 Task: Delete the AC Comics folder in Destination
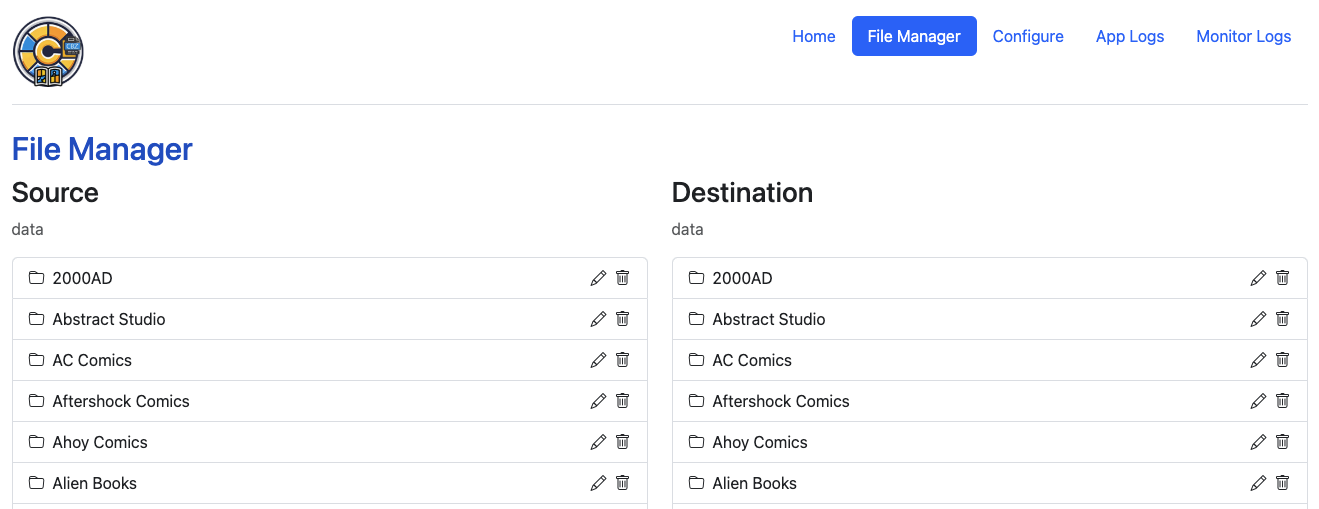coord(1282,360)
